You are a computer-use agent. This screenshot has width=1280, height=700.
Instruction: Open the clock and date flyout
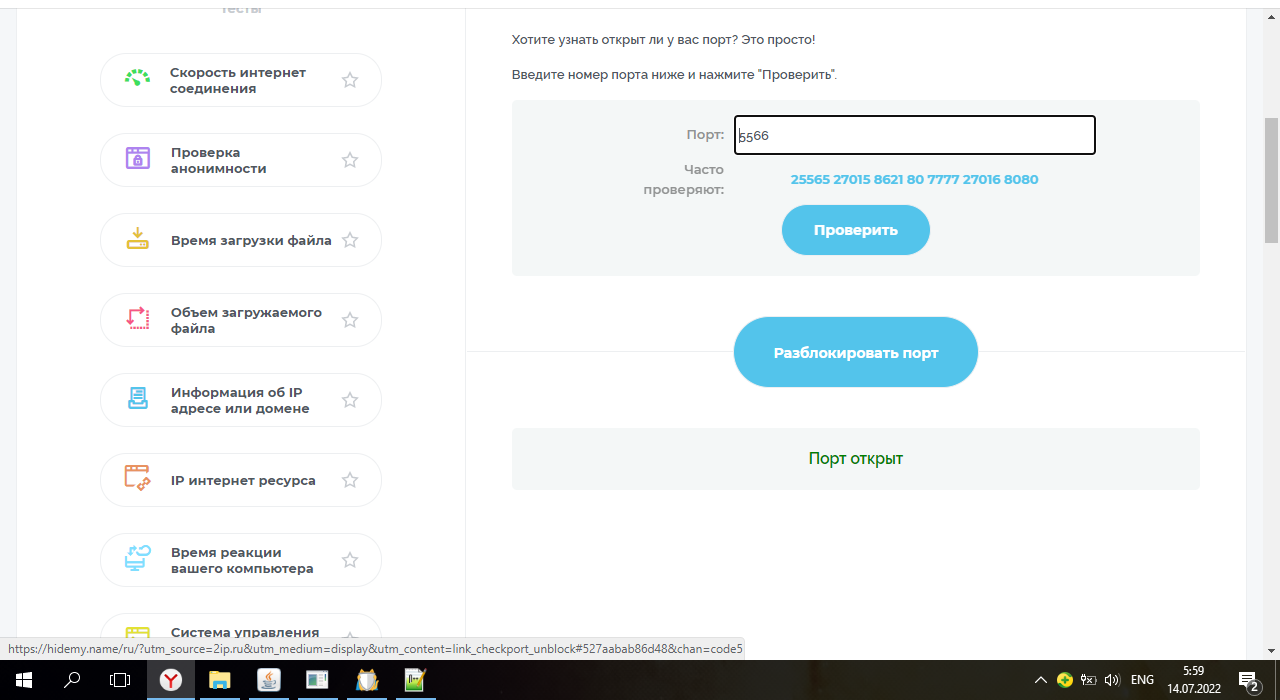pyautogui.click(x=1193, y=680)
